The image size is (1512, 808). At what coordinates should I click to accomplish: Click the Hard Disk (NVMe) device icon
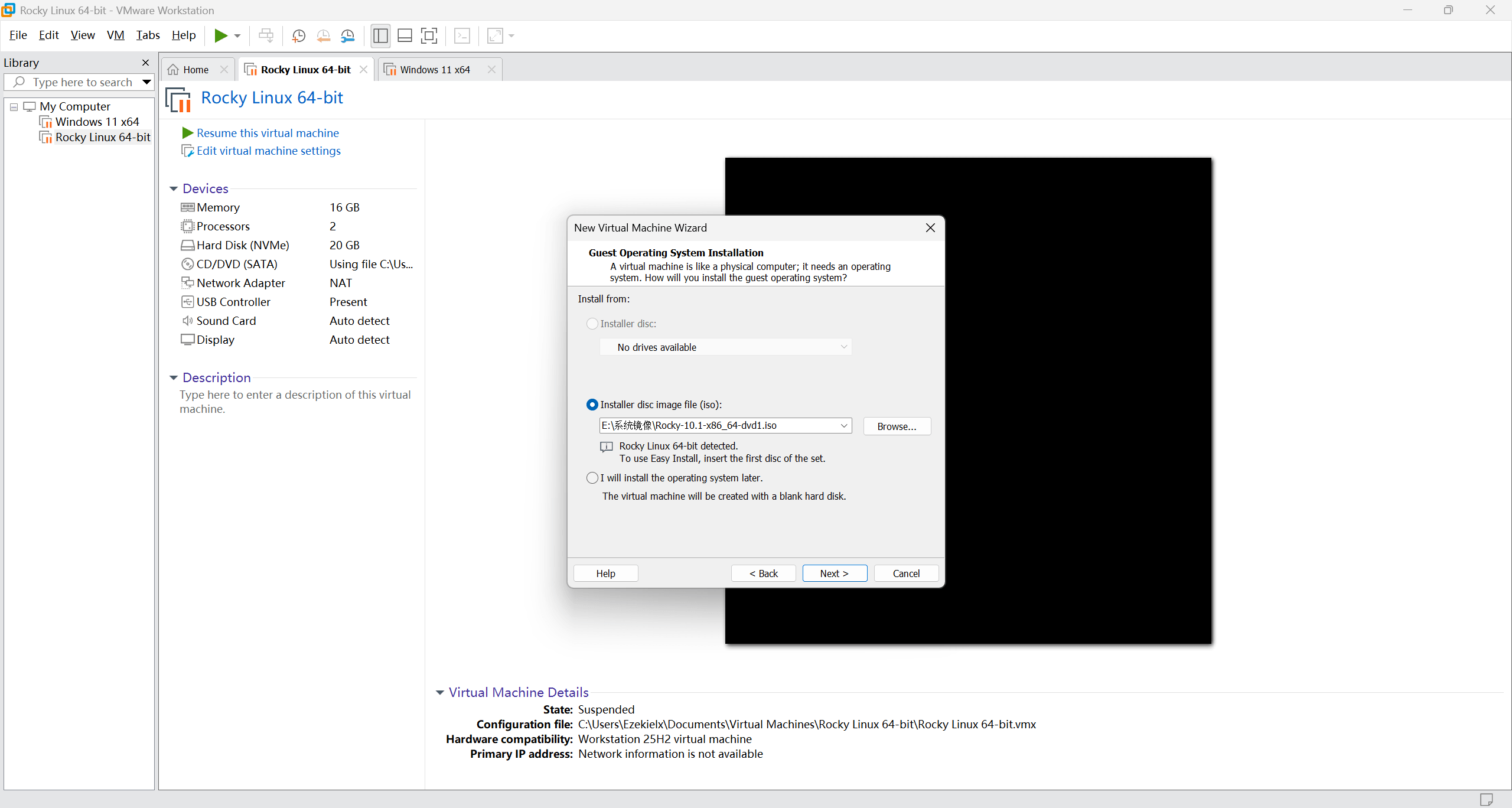click(x=188, y=245)
